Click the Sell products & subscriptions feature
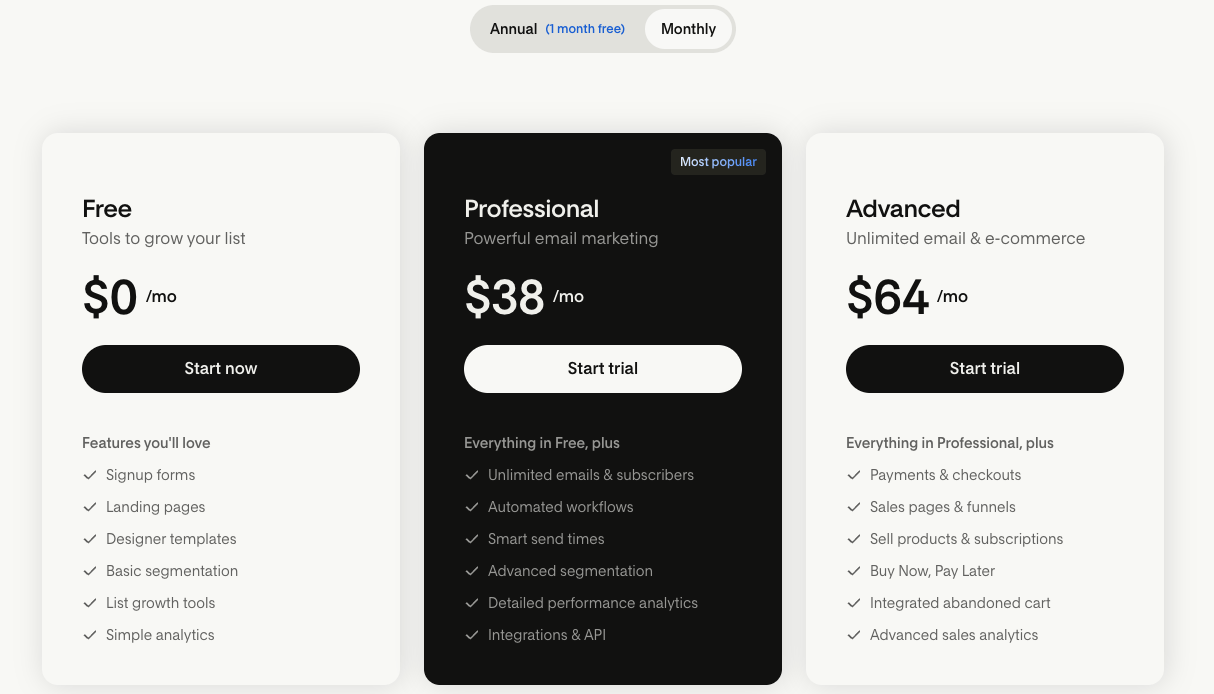The height and width of the screenshot is (694, 1214). click(966, 539)
